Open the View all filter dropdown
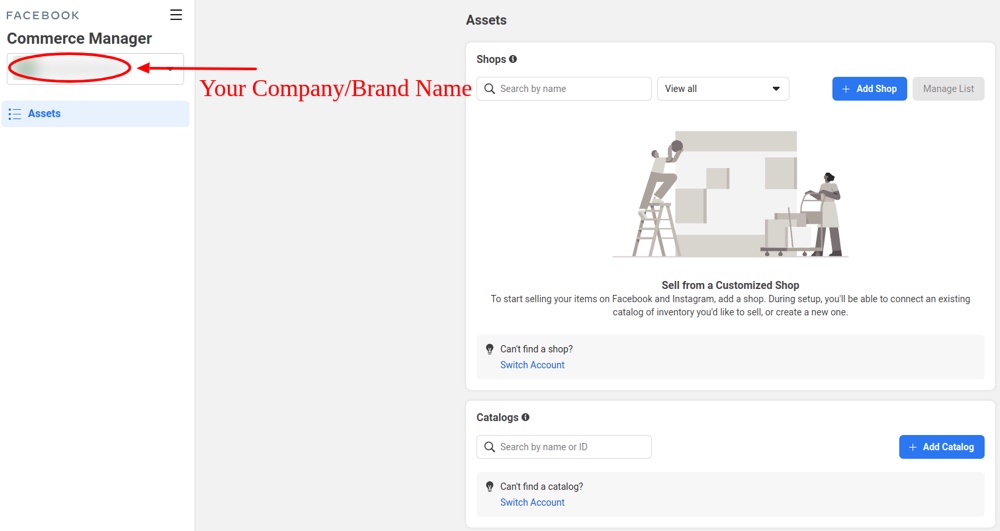This screenshot has width=1000, height=531. click(x=722, y=89)
